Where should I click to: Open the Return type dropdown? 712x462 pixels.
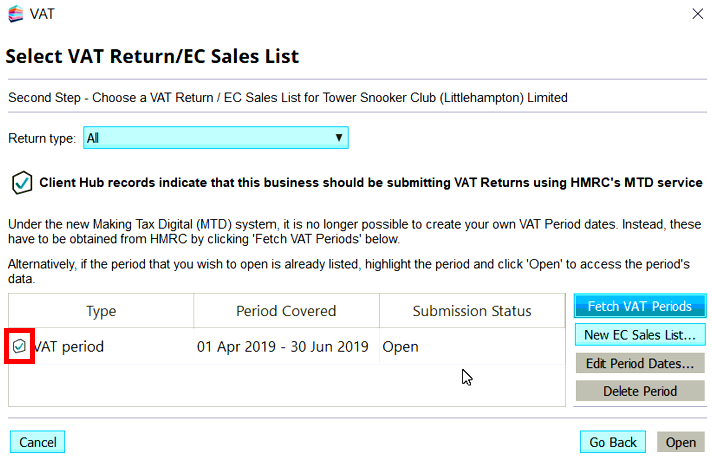pos(215,138)
